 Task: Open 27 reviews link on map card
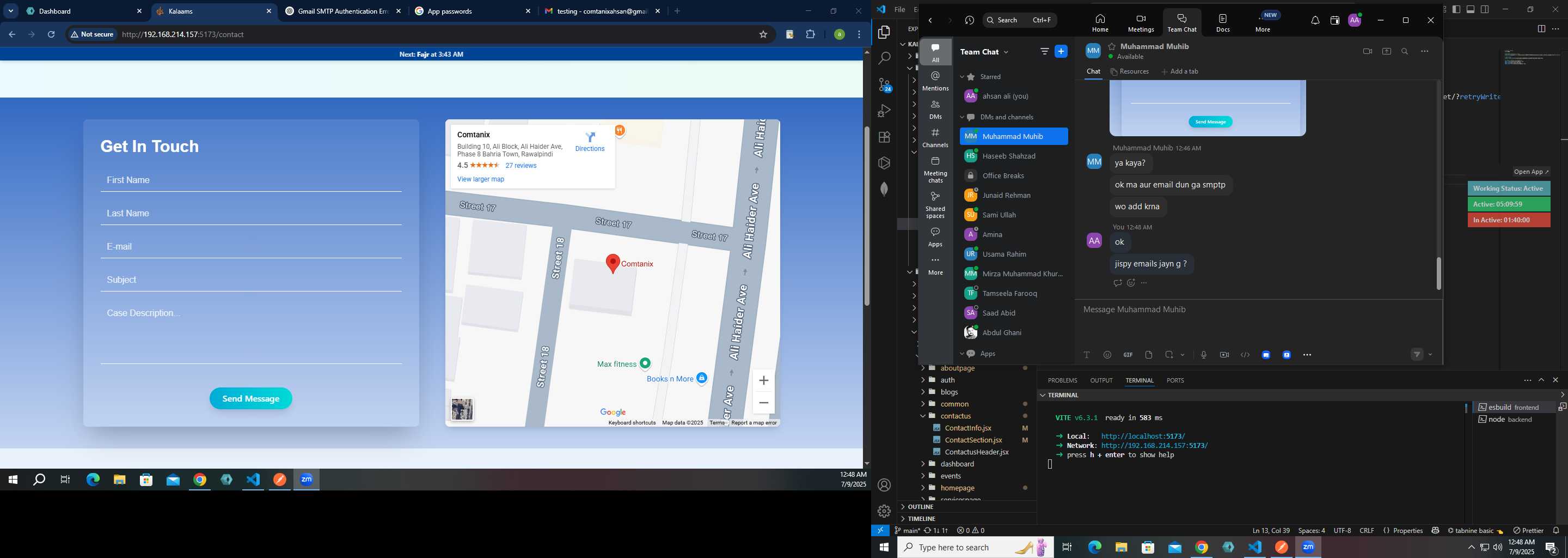tap(520, 166)
